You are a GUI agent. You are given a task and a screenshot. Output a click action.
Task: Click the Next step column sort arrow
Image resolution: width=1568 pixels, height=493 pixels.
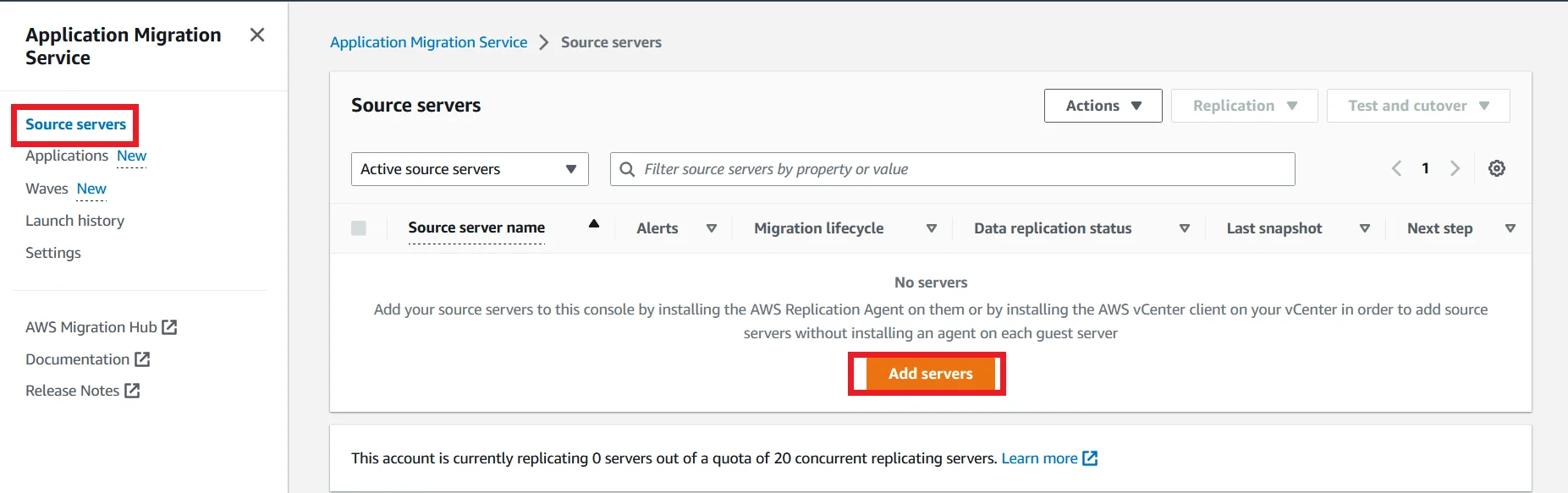click(x=1510, y=228)
